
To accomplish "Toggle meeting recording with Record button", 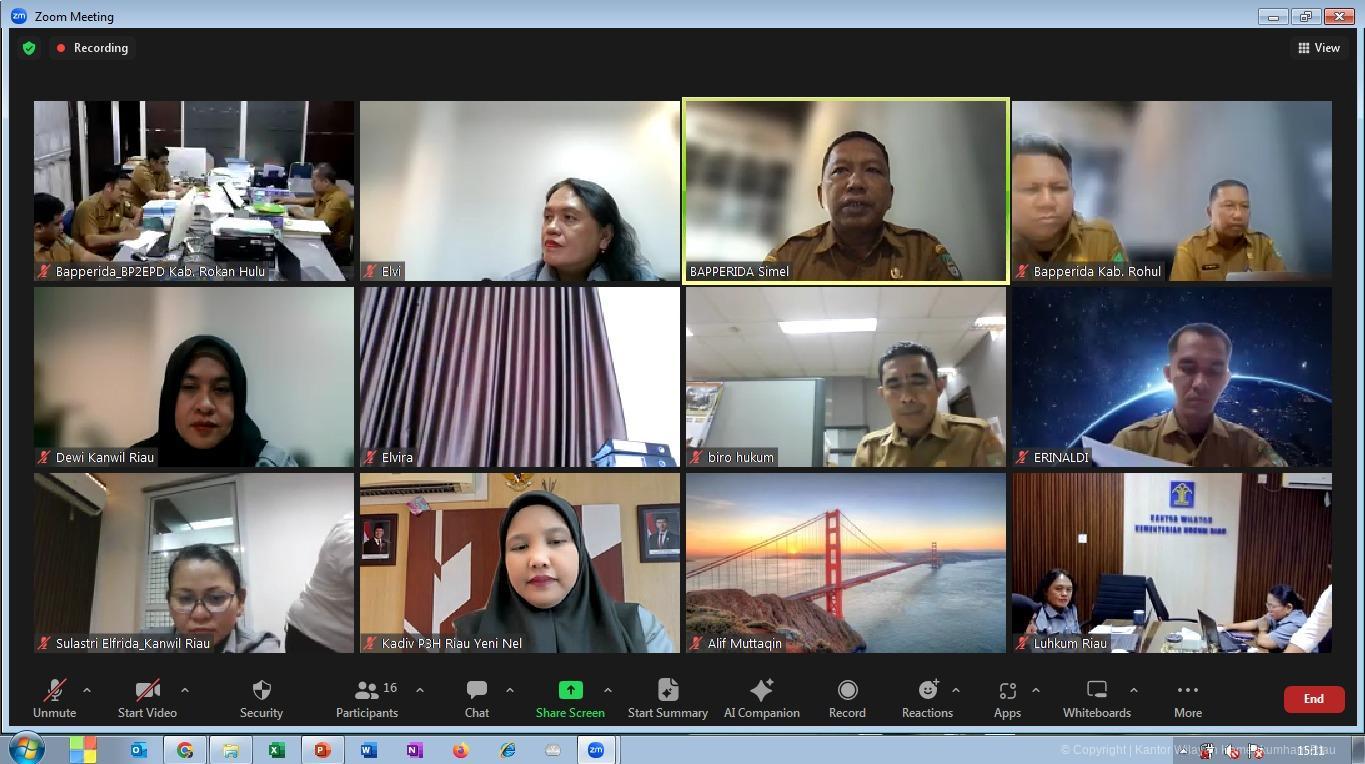I will tap(847, 699).
